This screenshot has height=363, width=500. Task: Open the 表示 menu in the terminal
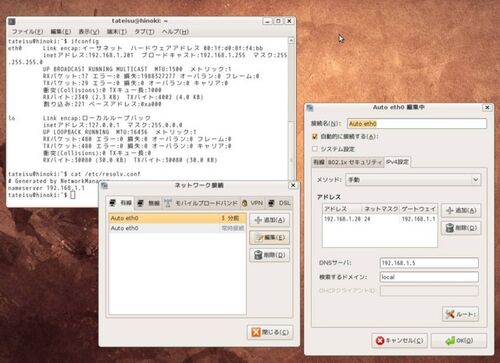[x=89, y=32]
